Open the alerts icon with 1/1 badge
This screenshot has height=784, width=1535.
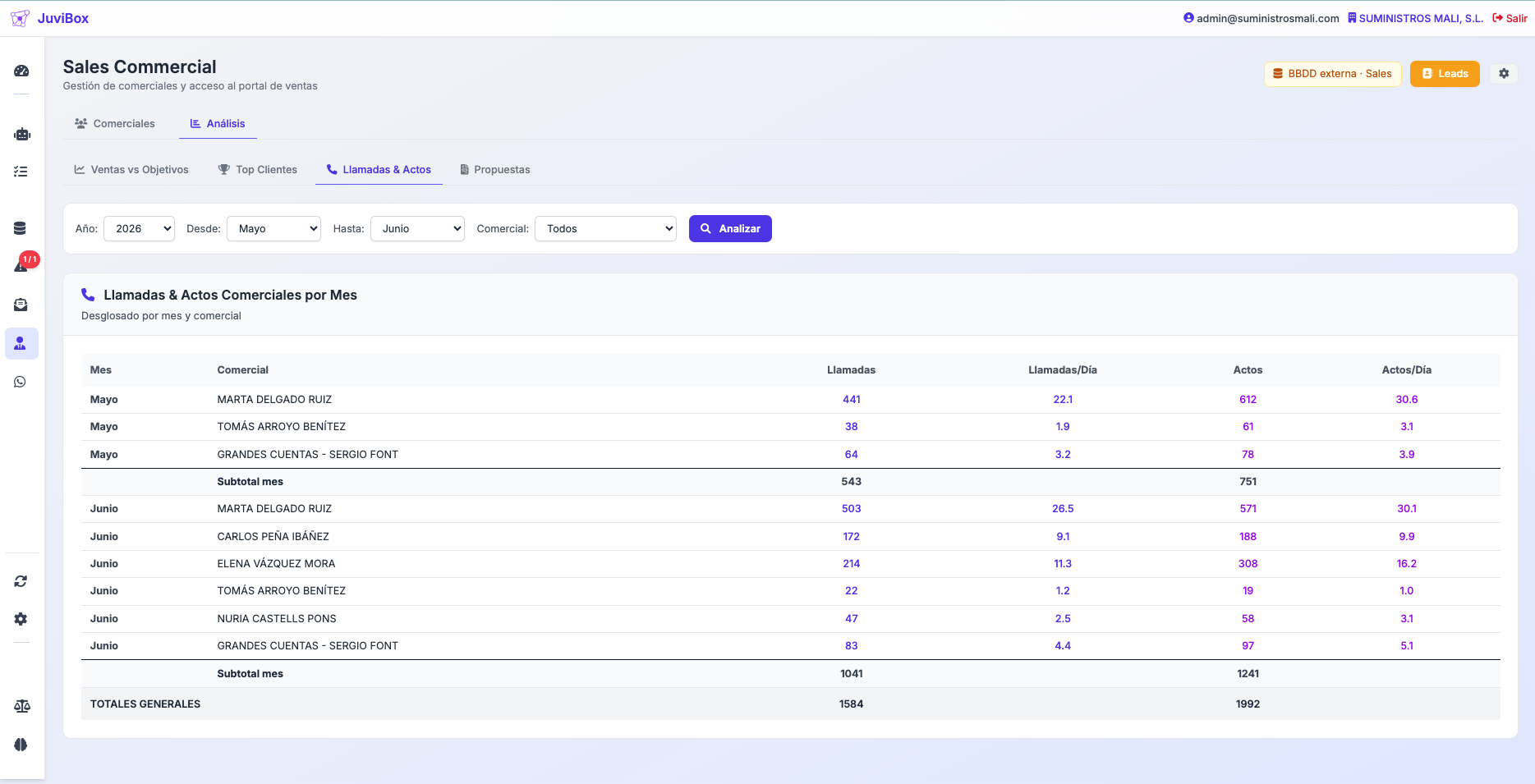[x=21, y=266]
